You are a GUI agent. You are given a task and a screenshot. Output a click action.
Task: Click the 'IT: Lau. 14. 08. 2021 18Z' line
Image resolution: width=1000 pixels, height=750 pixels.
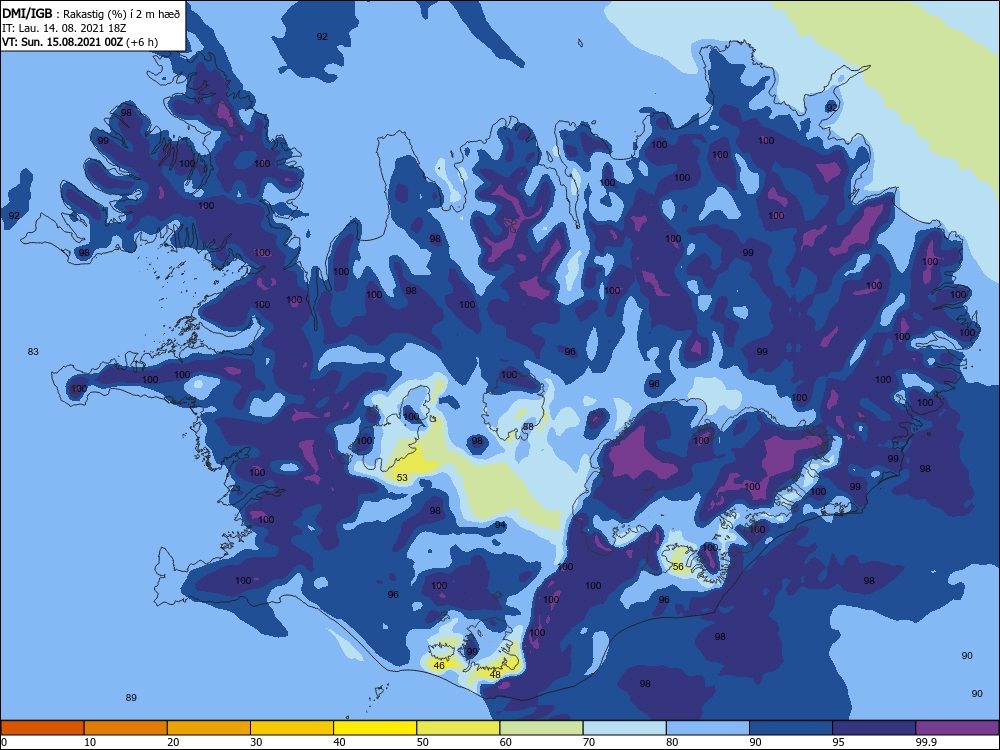[x=64, y=28]
